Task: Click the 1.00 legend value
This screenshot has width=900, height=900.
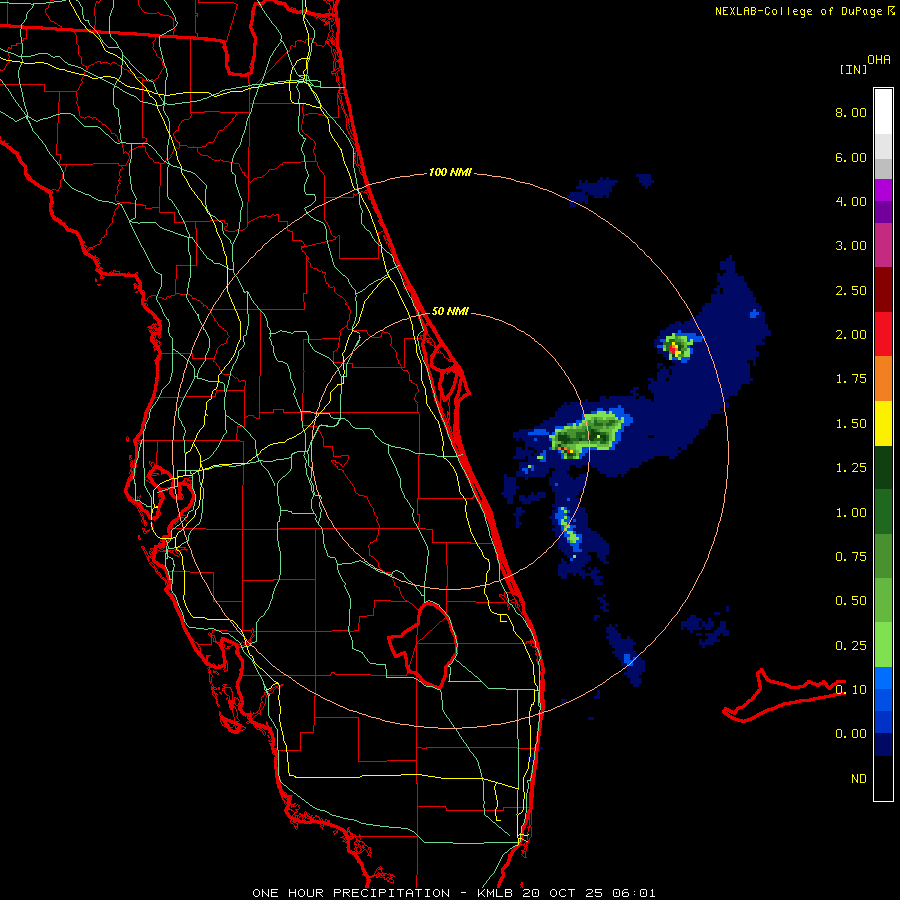Action: 851,513
